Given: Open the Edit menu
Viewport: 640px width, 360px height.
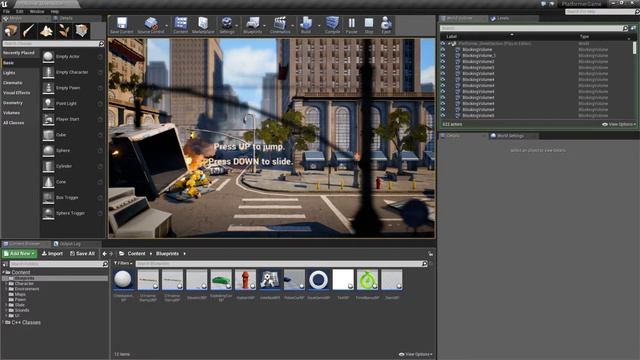Looking at the screenshot, I should point(20,11).
